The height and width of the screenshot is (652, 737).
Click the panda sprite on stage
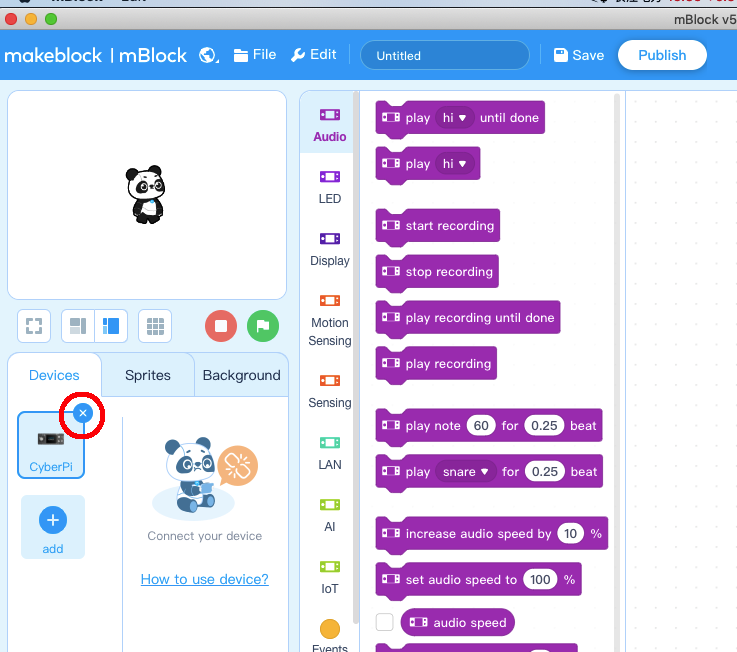point(146,194)
